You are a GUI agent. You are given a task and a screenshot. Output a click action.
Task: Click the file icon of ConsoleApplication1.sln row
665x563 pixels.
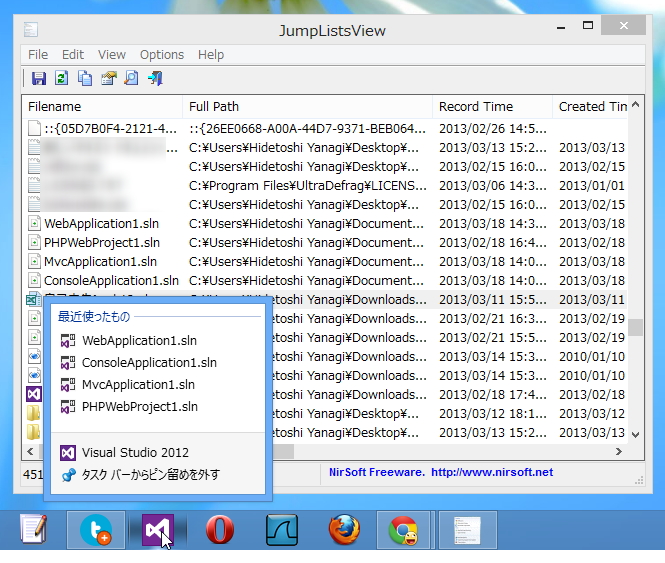(34, 281)
